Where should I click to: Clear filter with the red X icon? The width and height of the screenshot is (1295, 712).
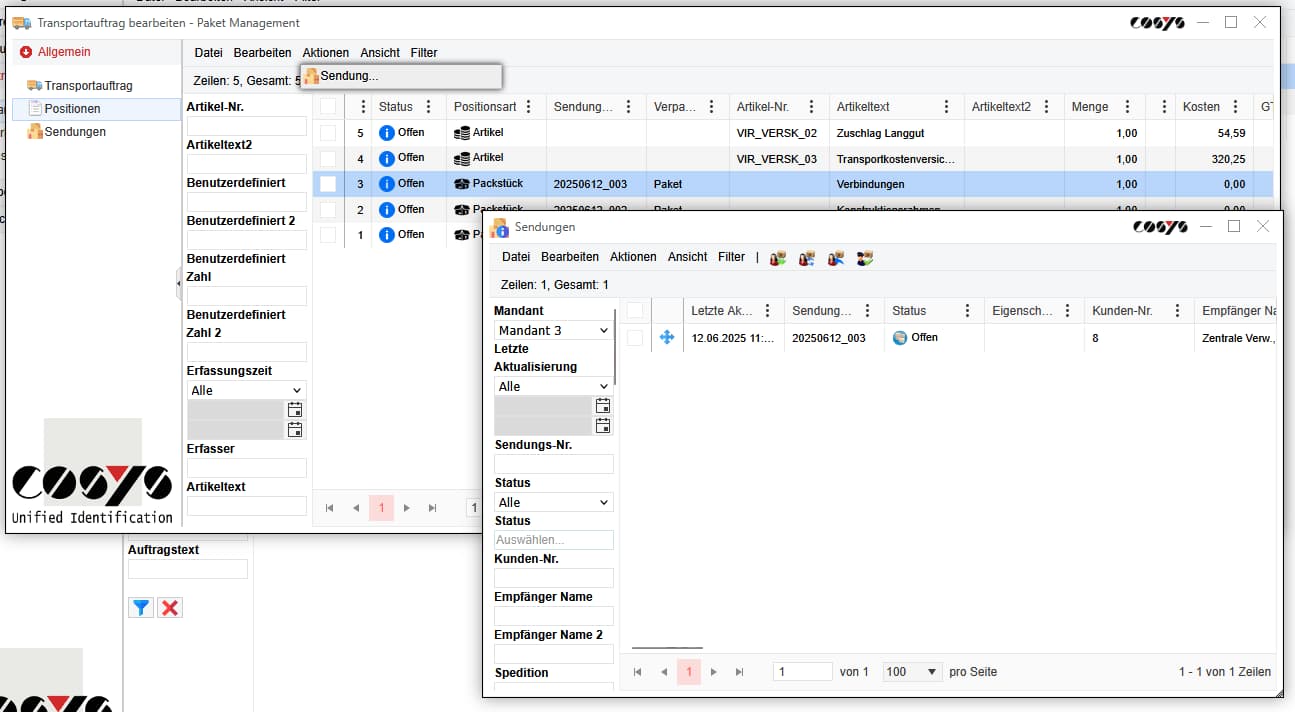pos(170,607)
